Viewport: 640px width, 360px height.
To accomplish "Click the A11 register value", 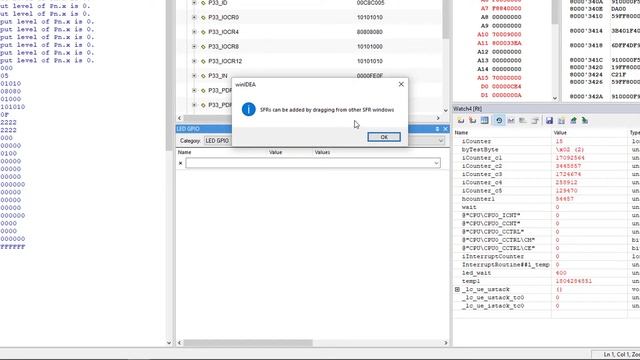I will [x=507, y=43].
